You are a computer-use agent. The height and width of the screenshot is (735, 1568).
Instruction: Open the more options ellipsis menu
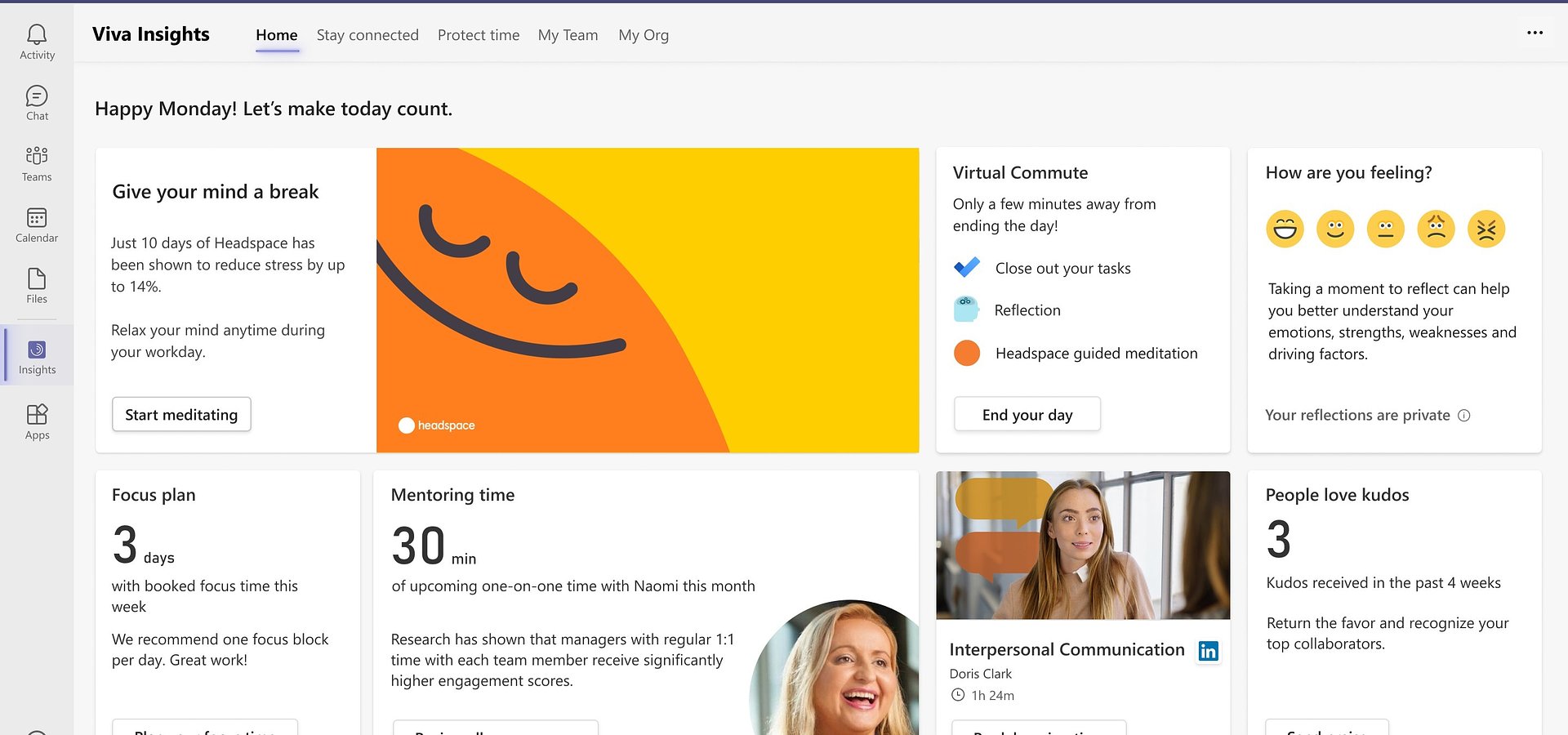tap(1535, 33)
